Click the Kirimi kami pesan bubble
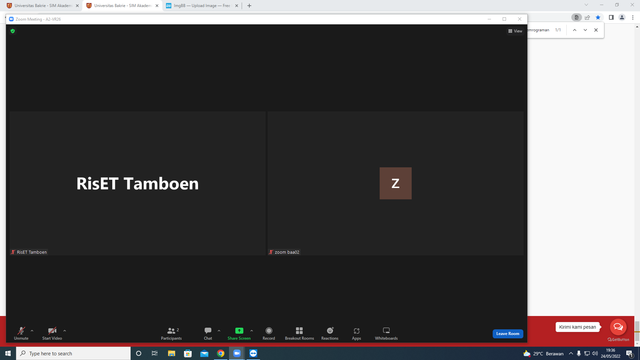The height and width of the screenshot is (360, 640). point(578,327)
